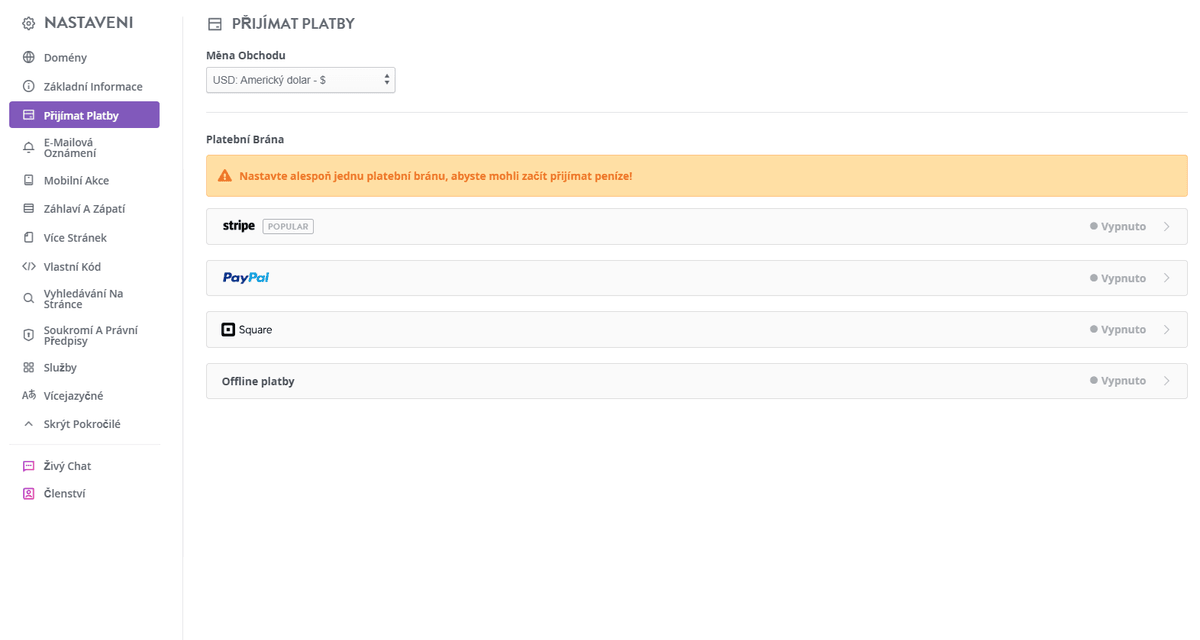This screenshot has height=640, width=1200.
Task: Click the Stripe Vypnuto status
Action: pyautogui.click(x=1118, y=226)
